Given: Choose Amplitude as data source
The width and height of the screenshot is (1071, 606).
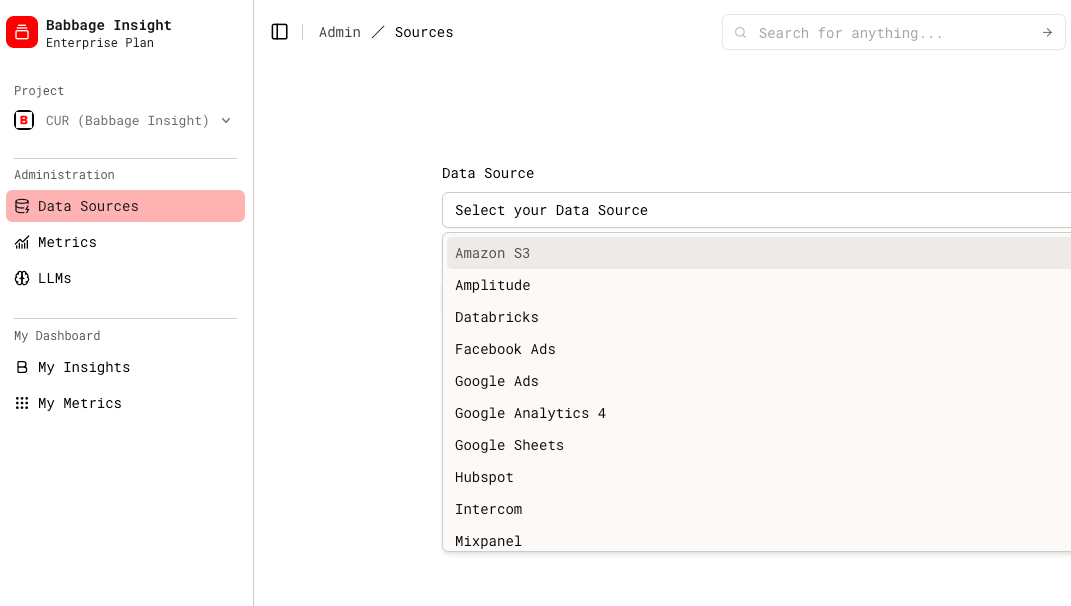Looking at the screenshot, I should (x=759, y=286).
